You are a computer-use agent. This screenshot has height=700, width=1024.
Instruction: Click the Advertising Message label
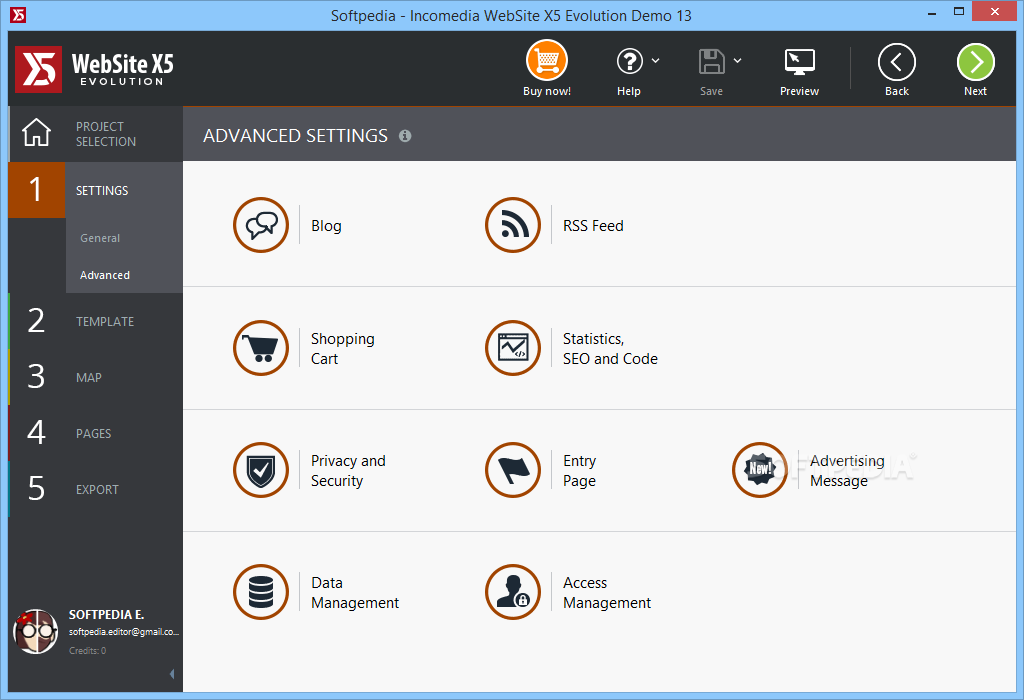click(x=847, y=471)
